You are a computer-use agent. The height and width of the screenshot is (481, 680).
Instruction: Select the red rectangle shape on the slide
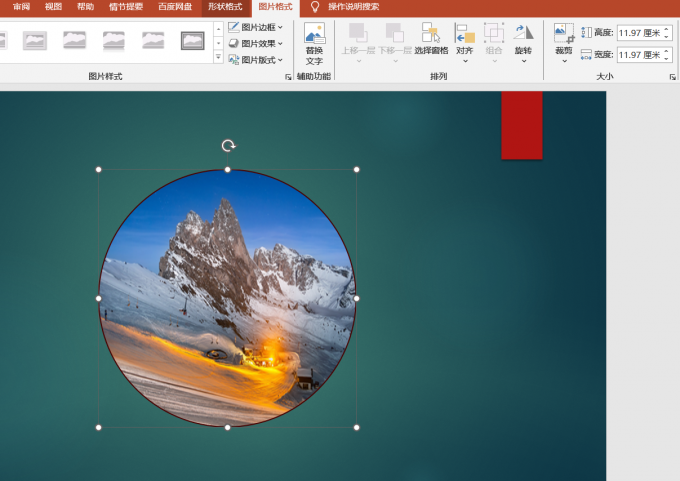click(522, 125)
